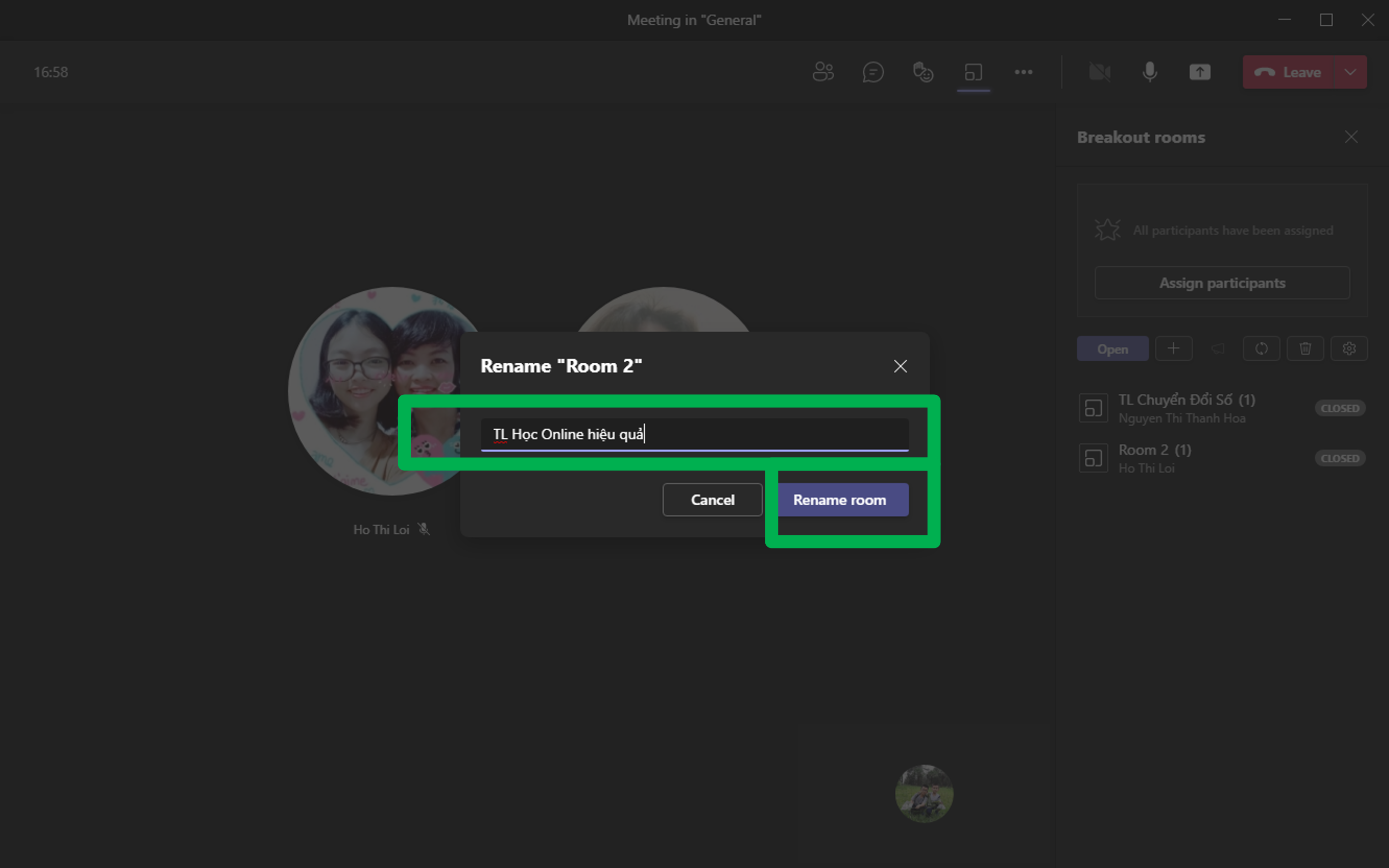Click the add room plus icon
The image size is (1389, 868).
point(1173,349)
